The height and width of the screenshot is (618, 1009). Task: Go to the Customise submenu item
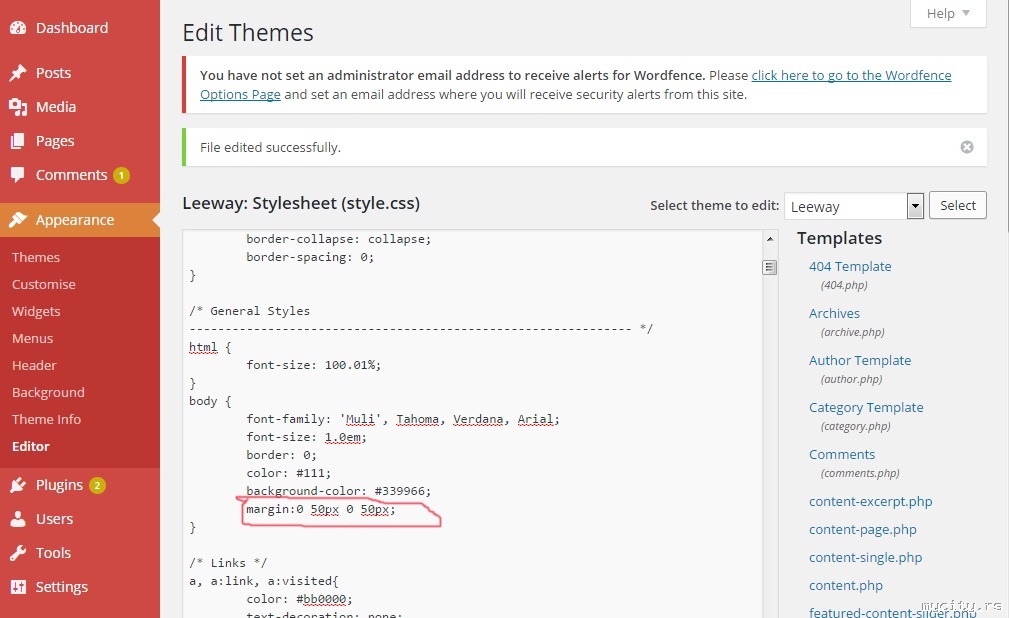[44, 284]
